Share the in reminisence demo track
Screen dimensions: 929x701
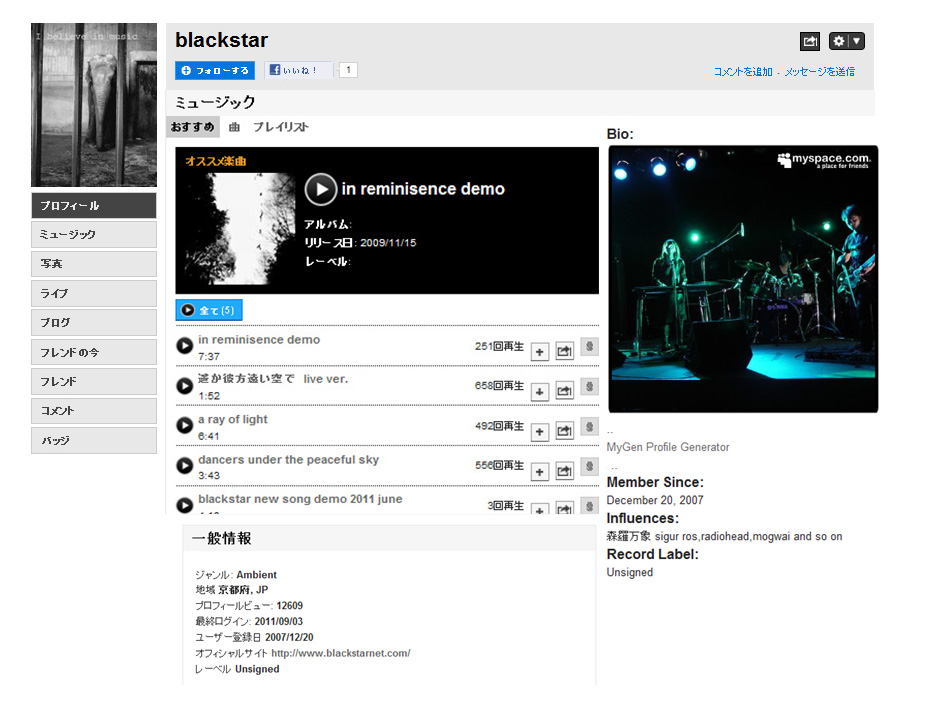(x=565, y=352)
